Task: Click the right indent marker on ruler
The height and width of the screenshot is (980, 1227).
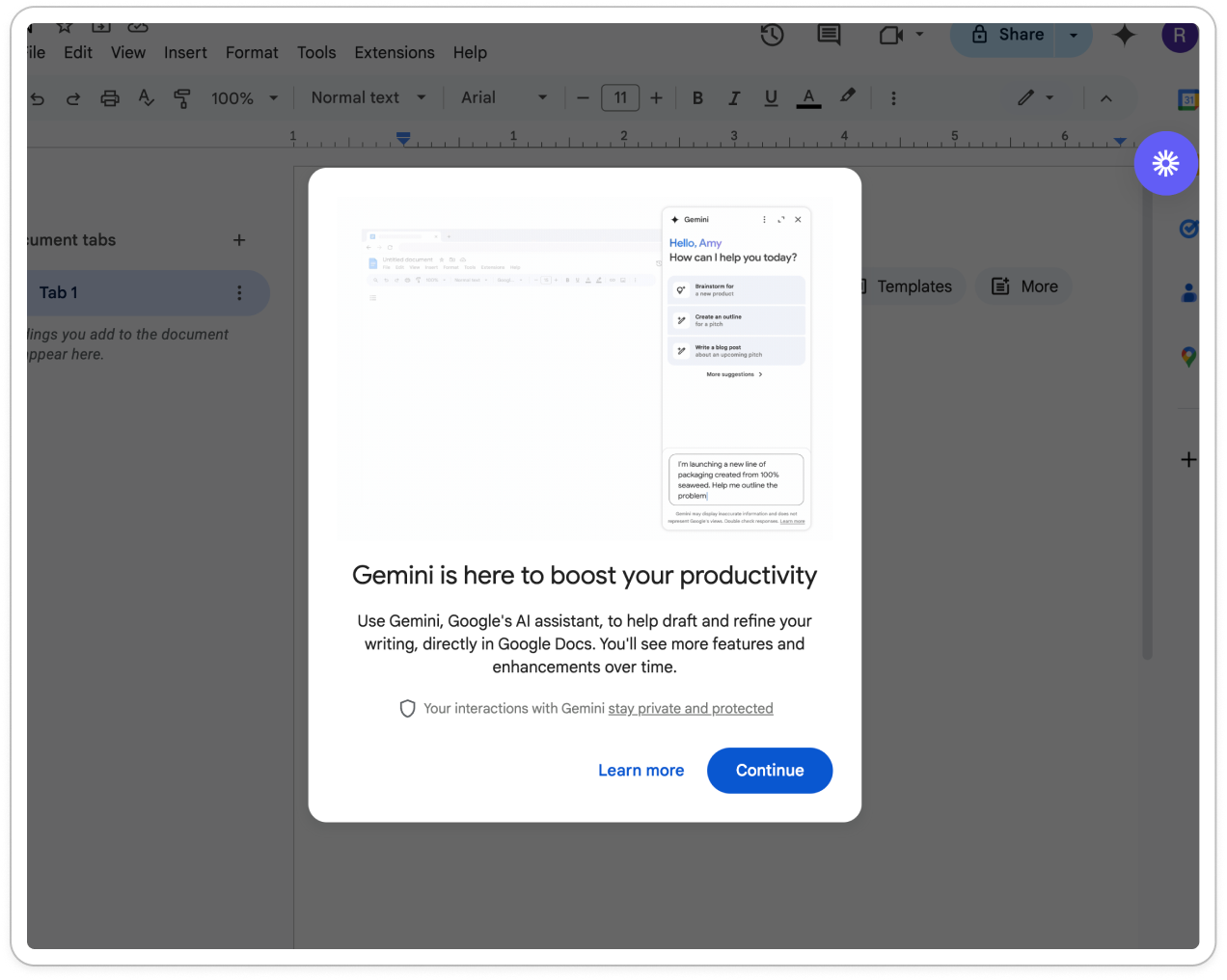Action: pyautogui.click(x=1120, y=141)
